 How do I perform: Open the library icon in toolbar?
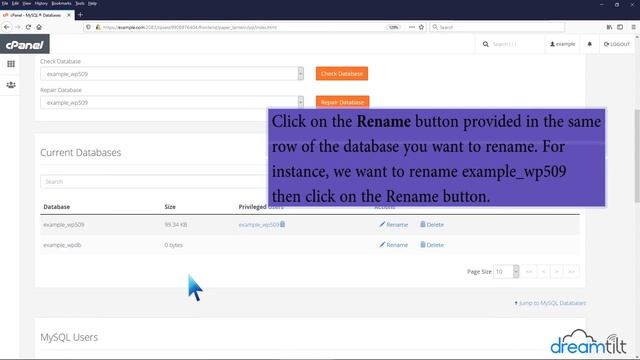pos(609,27)
